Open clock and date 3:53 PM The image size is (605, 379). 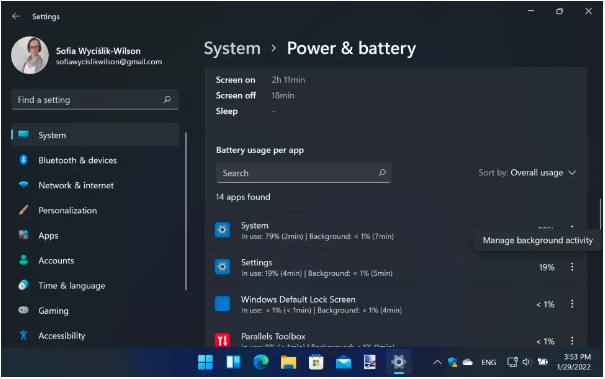[573, 362]
